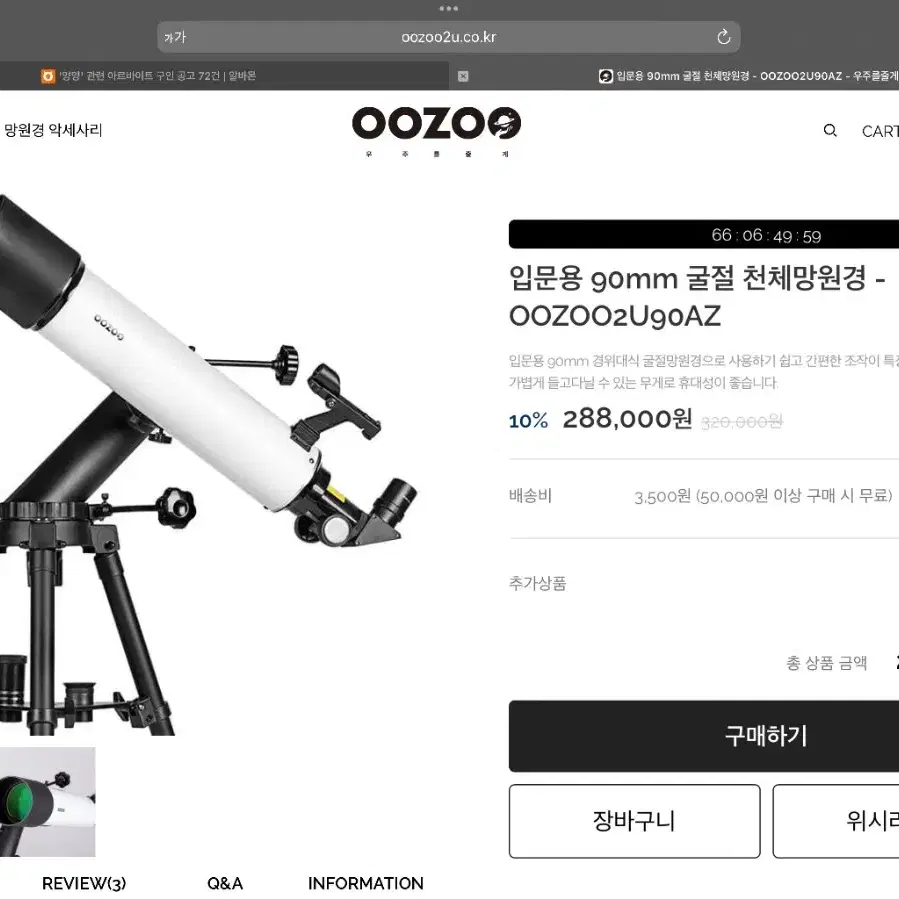899x899 pixels.
Task: Open the text size reader menu
Action: (175, 37)
